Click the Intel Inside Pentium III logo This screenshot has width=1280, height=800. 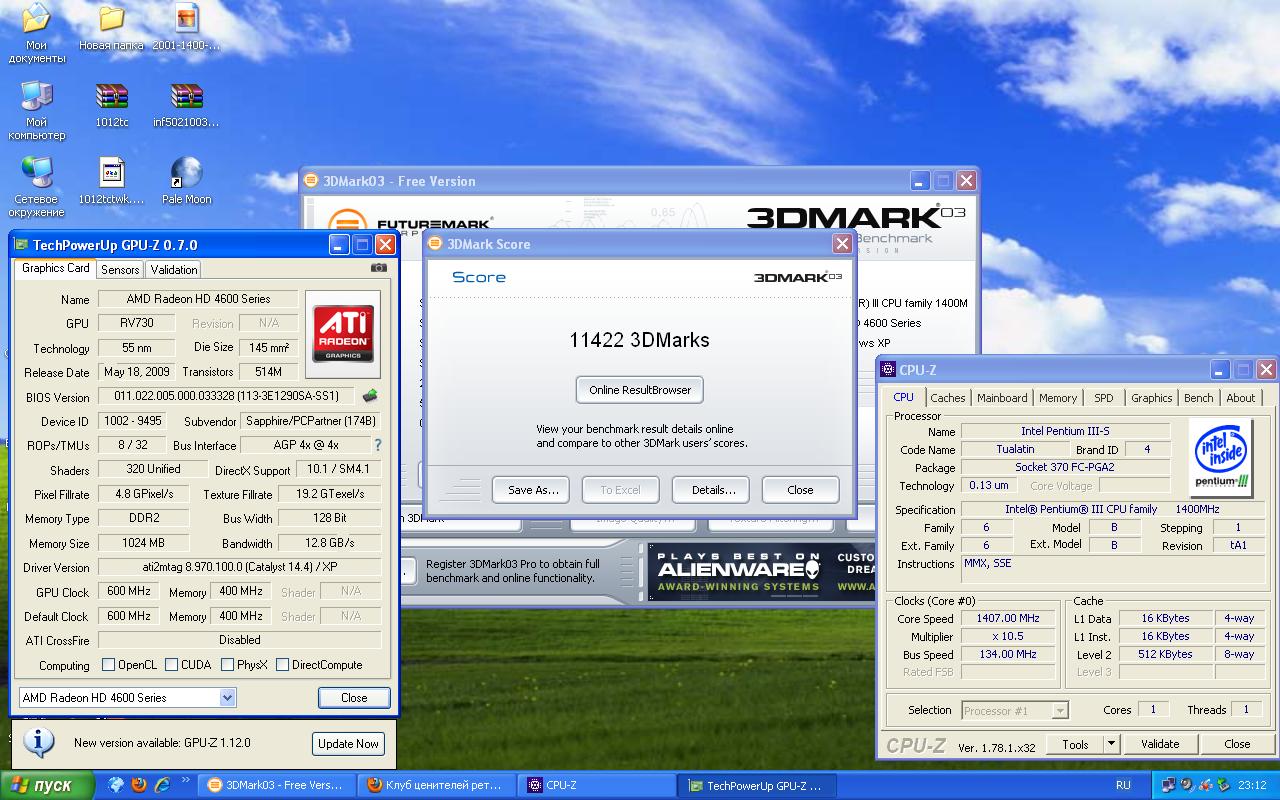[x=1221, y=457]
